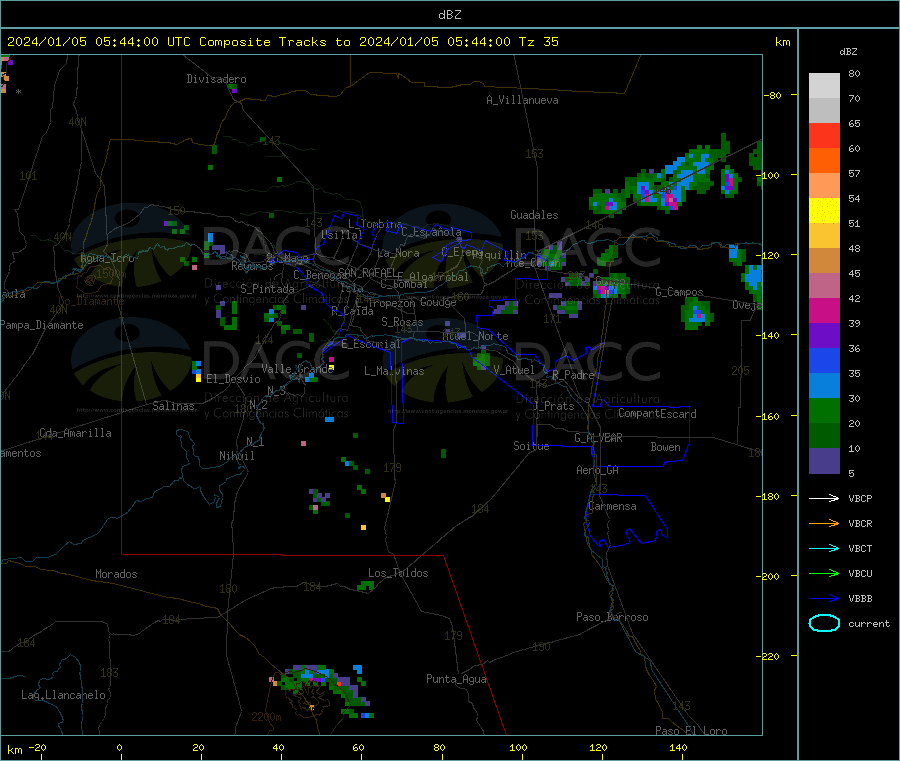Click the storm cell near Los_Toldos
This screenshot has height=761, width=900.
coord(366,586)
